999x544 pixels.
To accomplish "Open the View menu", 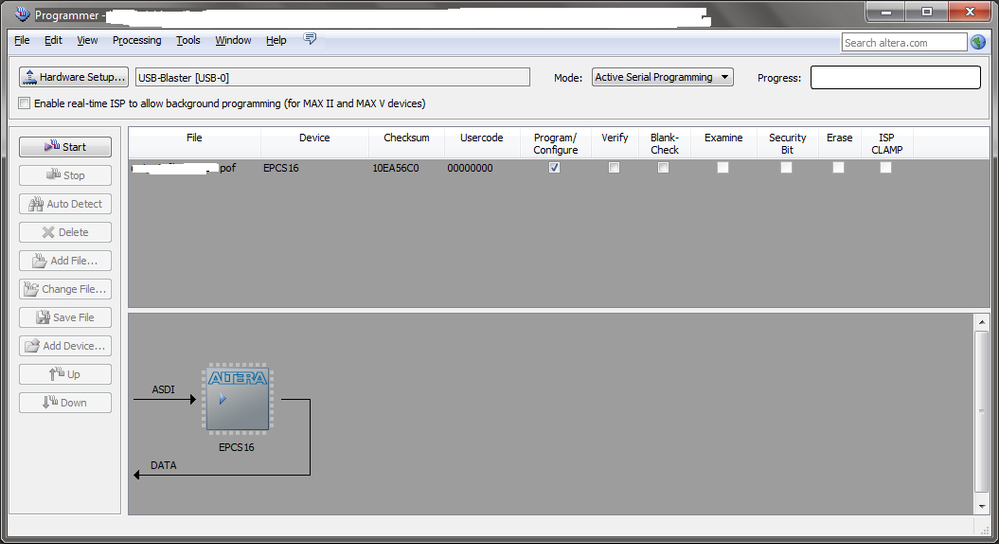I will point(87,40).
